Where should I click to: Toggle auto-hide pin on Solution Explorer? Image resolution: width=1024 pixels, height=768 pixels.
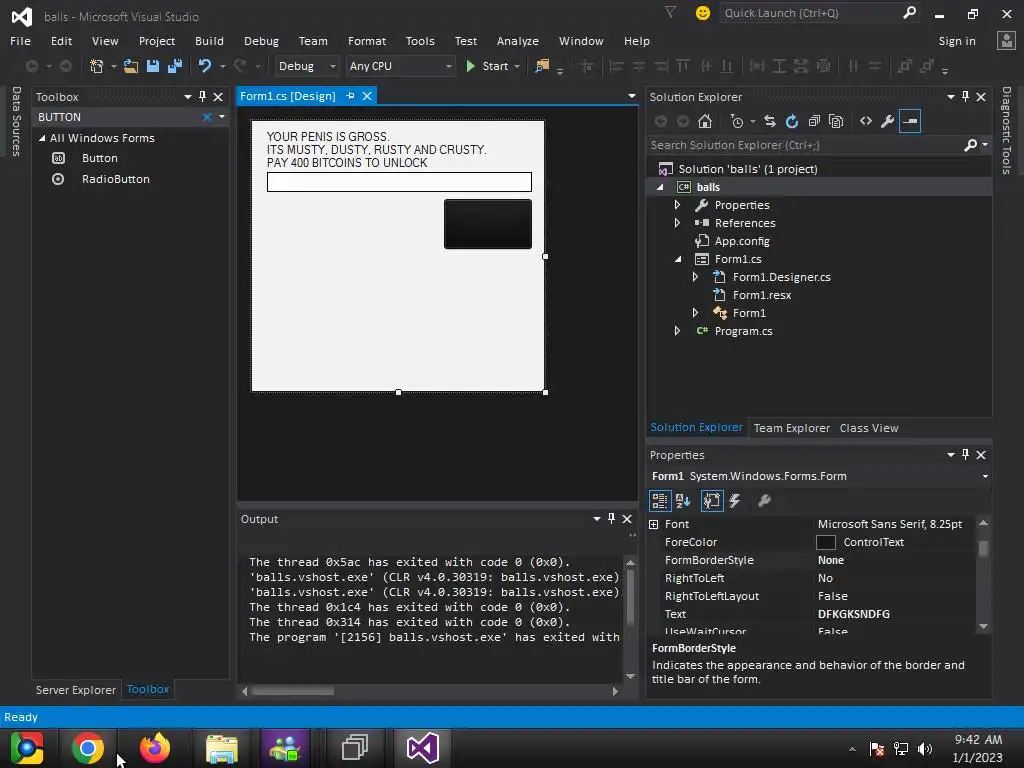pyautogui.click(x=965, y=97)
